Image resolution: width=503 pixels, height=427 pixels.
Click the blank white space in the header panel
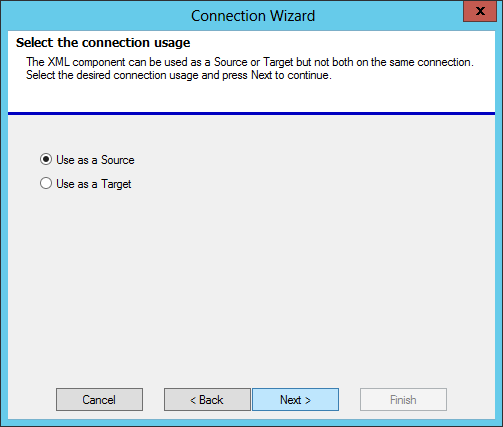point(251,97)
